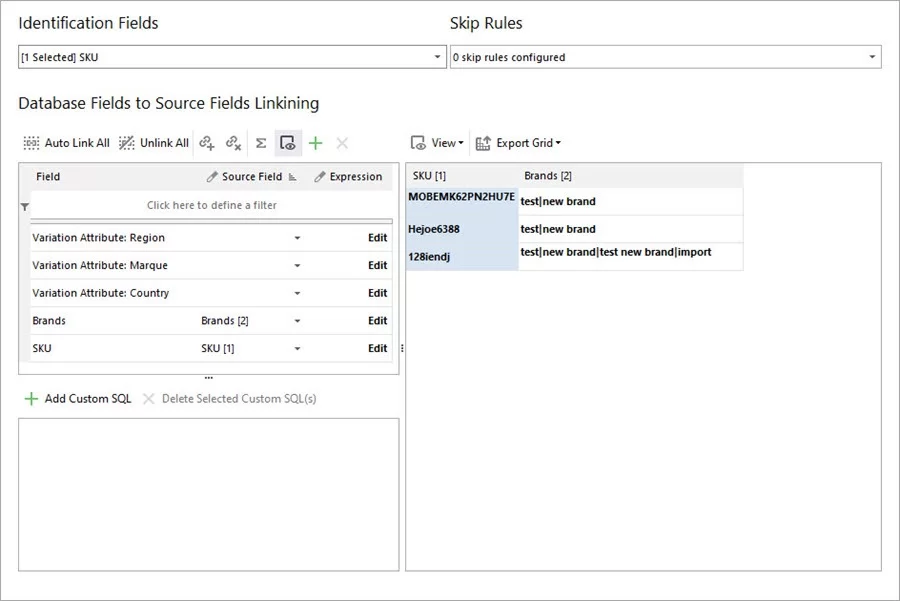Image resolution: width=900 pixels, height=601 pixels.
Task: Expand the Identification Fields dropdown
Action: 437,58
